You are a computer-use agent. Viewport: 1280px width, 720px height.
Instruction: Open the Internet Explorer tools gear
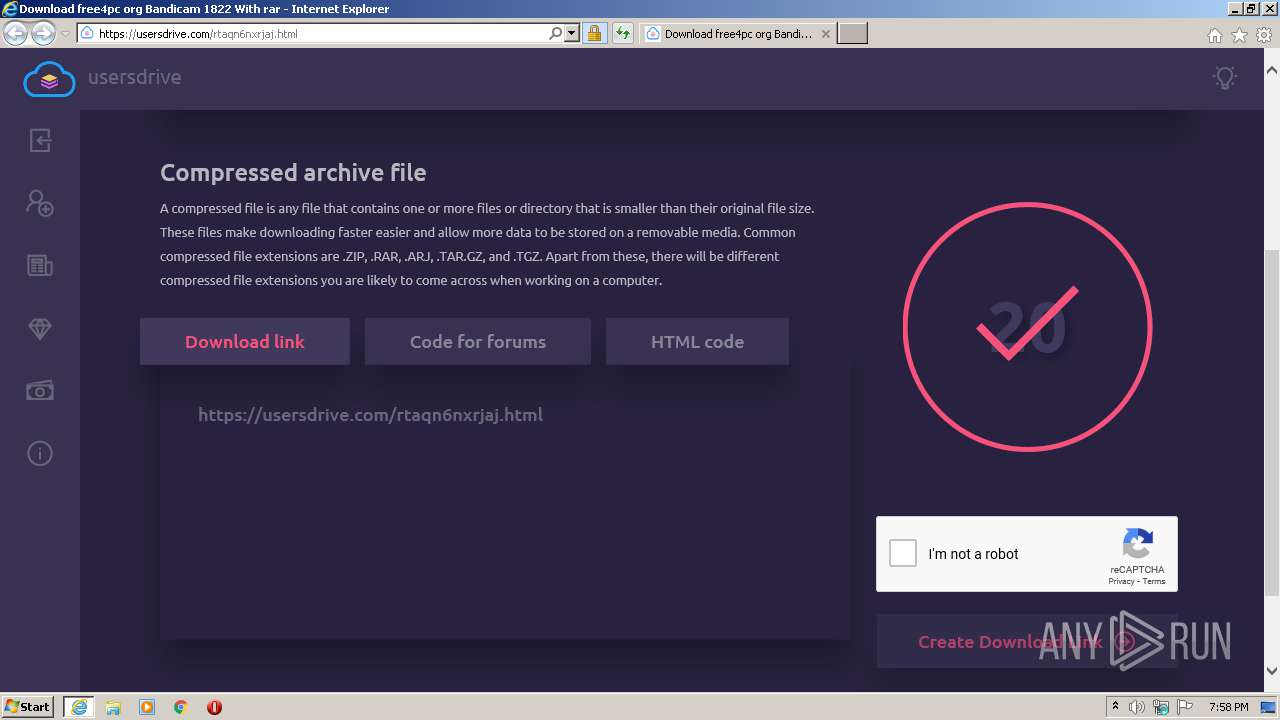(x=1263, y=35)
